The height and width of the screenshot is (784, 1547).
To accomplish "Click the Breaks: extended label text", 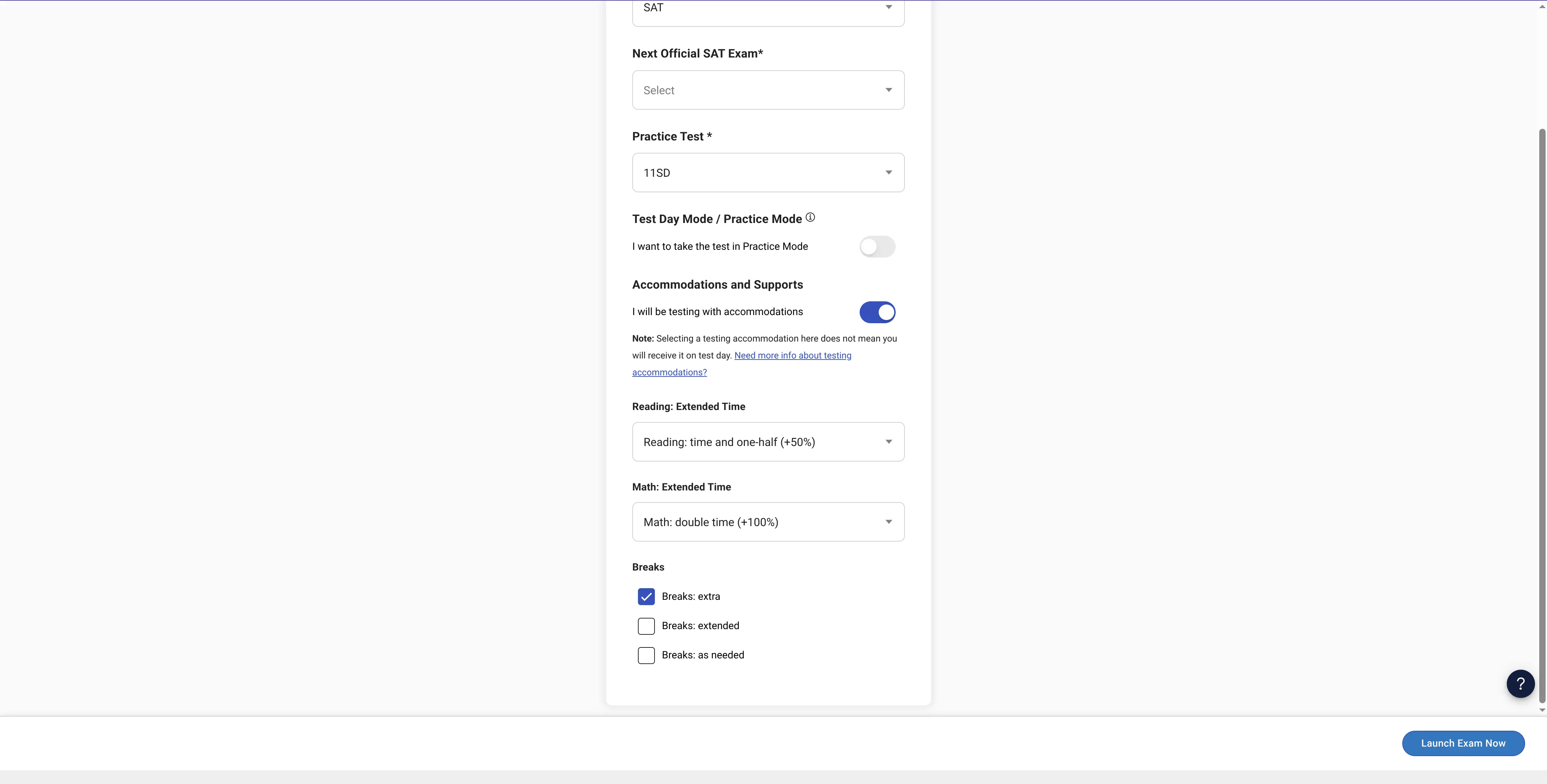I will [x=700, y=626].
